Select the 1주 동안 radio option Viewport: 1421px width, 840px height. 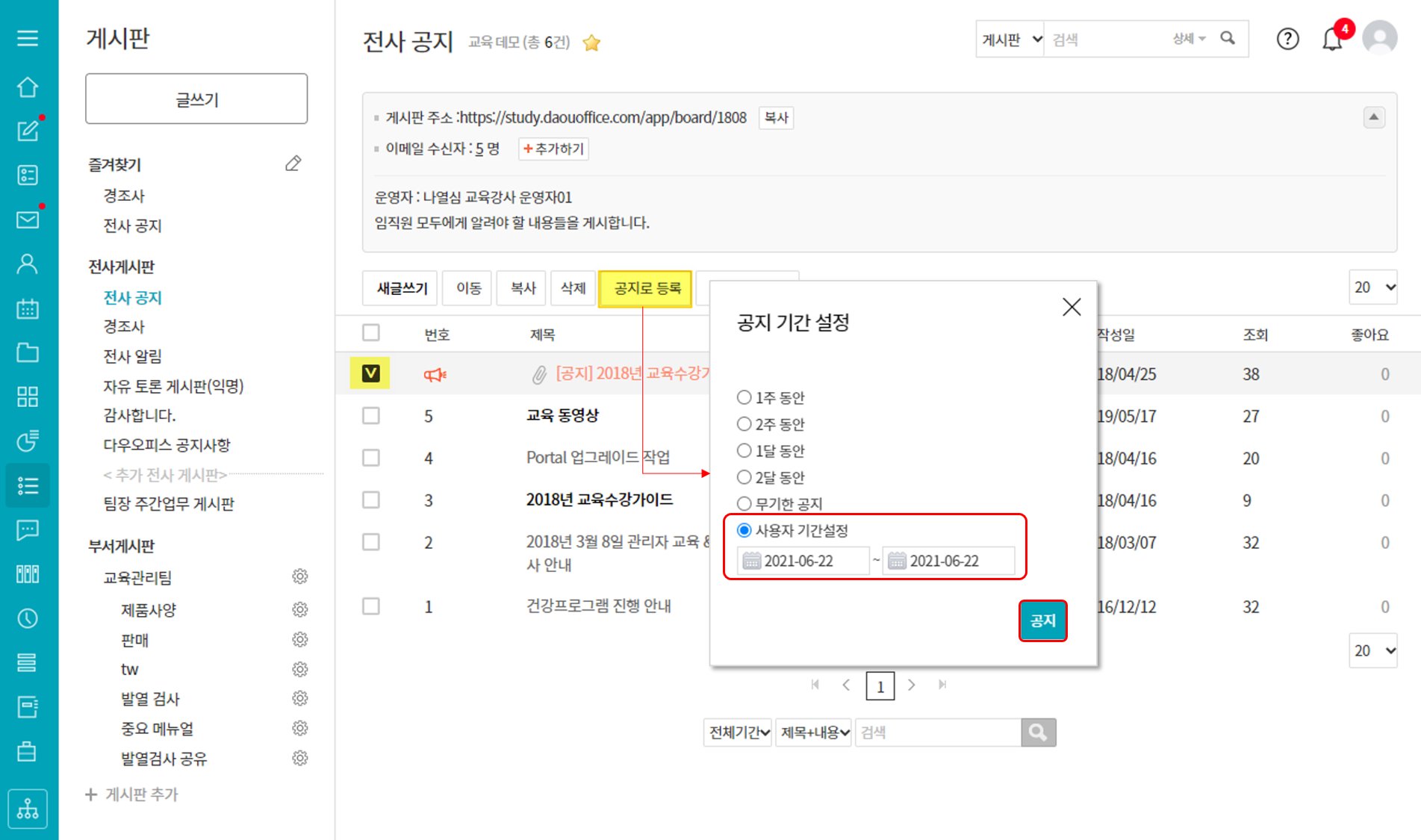[x=744, y=397]
